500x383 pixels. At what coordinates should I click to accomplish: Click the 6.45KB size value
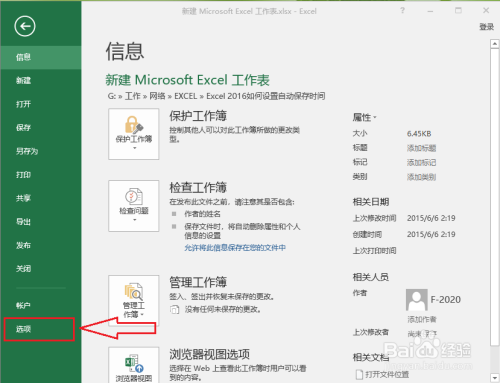click(x=419, y=134)
